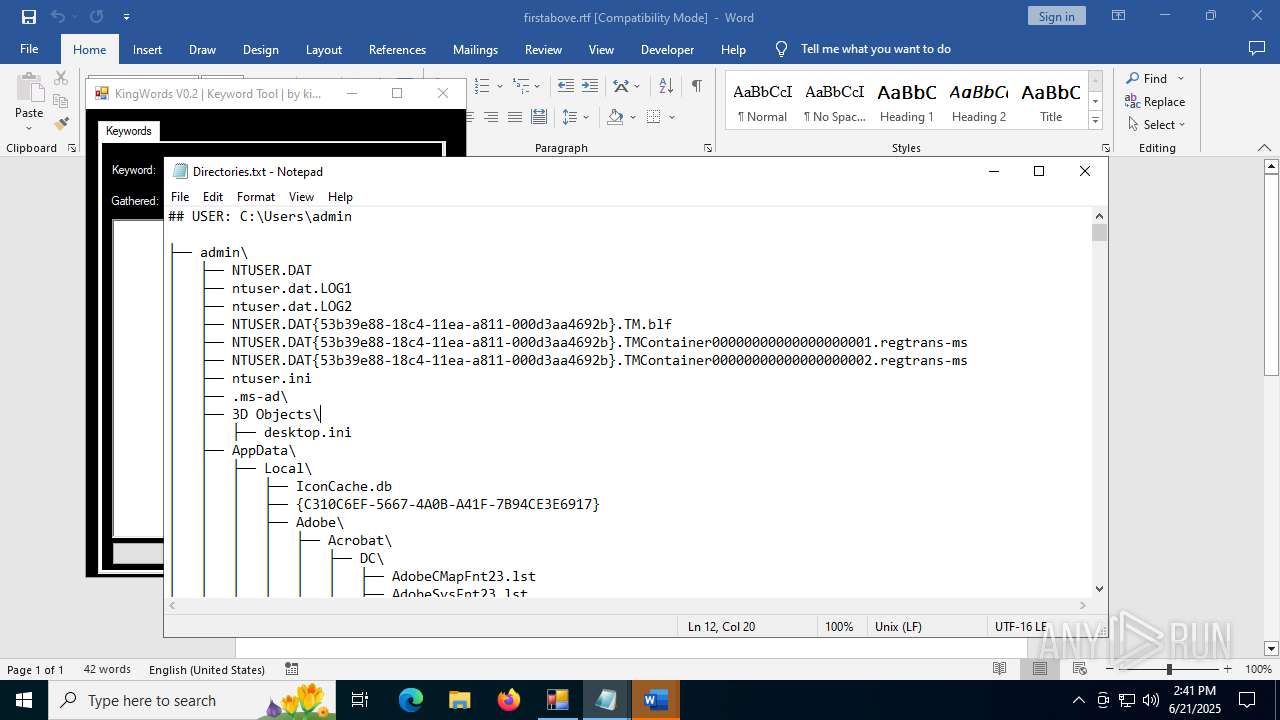The height and width of the screenshot is (720, 1280).
Task: Open Asian Layout dropdown in Paragraph group
Action: [636, 86]
